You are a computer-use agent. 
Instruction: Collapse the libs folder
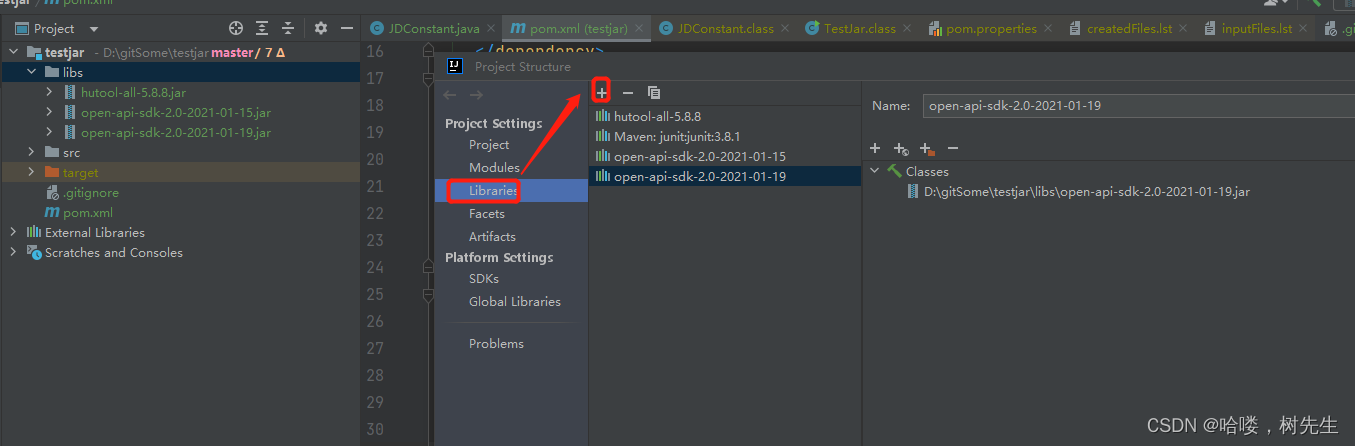click(x=32, y=72)
